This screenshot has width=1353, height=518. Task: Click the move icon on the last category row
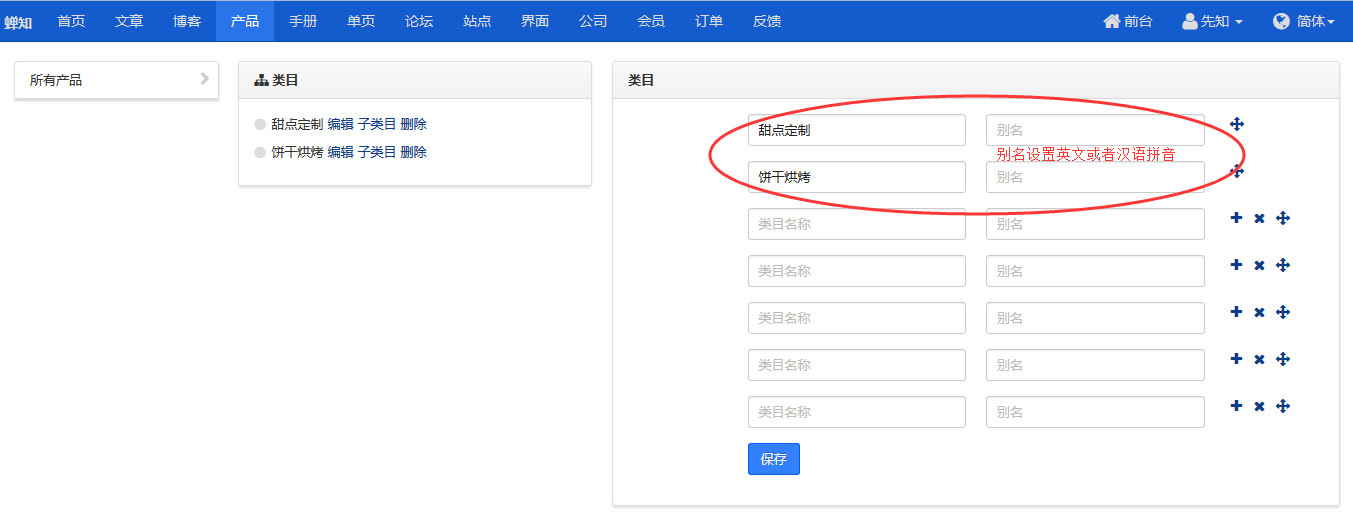pyautogui.click(x=1284, y=406)
